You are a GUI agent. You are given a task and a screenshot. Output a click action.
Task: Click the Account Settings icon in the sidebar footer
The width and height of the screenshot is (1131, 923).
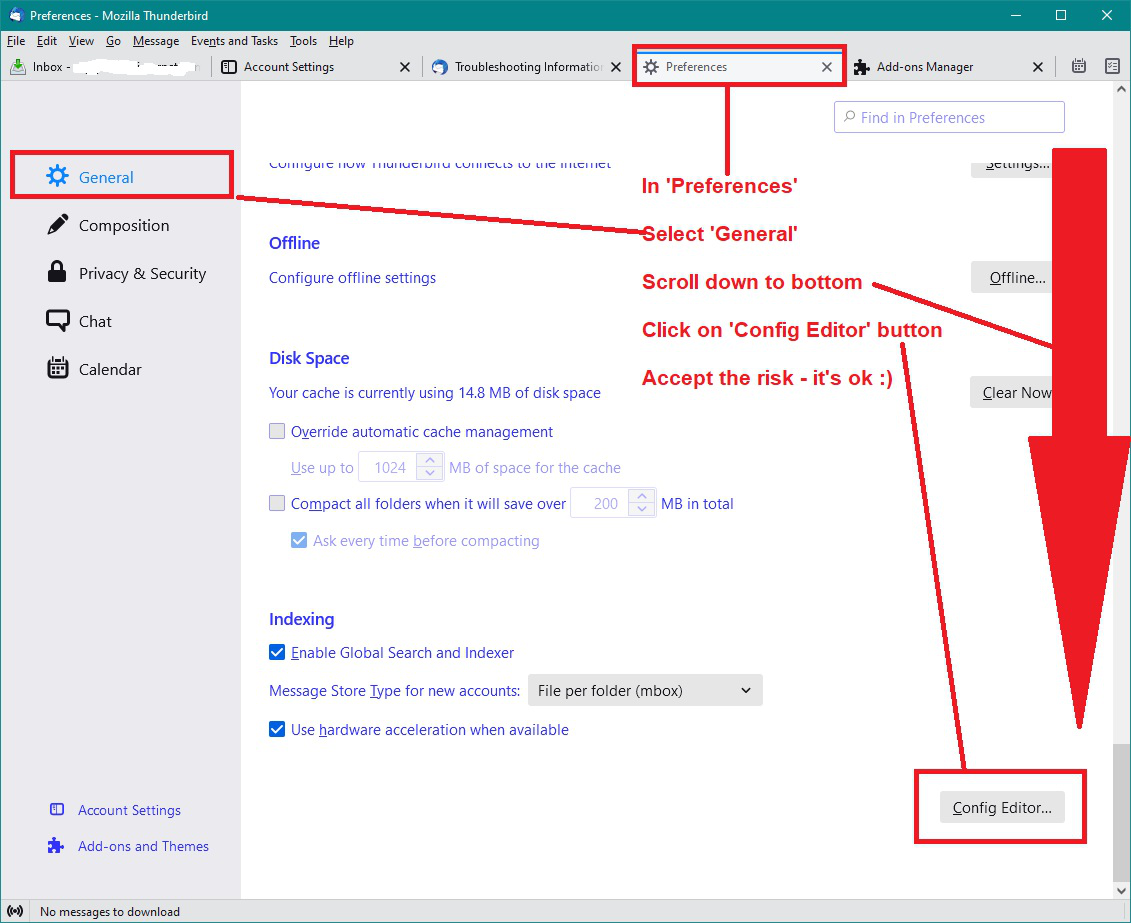tap(56, 810)
